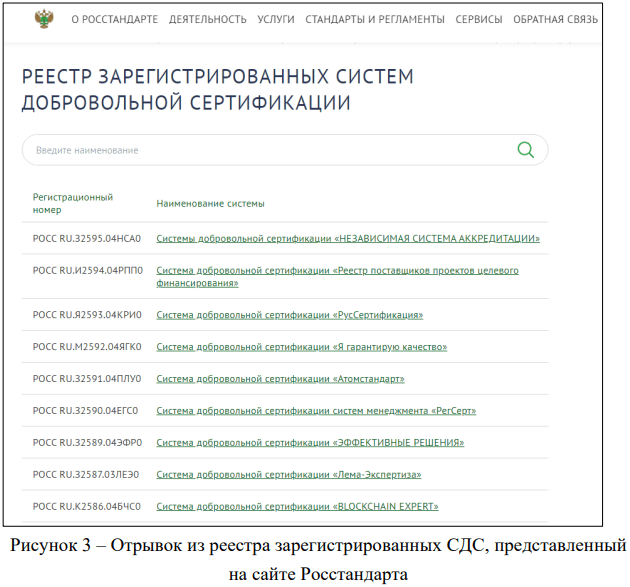Open the «РусСертификация» system link
The width and height of the screenshot is (630, 587).
click(290, 315)
